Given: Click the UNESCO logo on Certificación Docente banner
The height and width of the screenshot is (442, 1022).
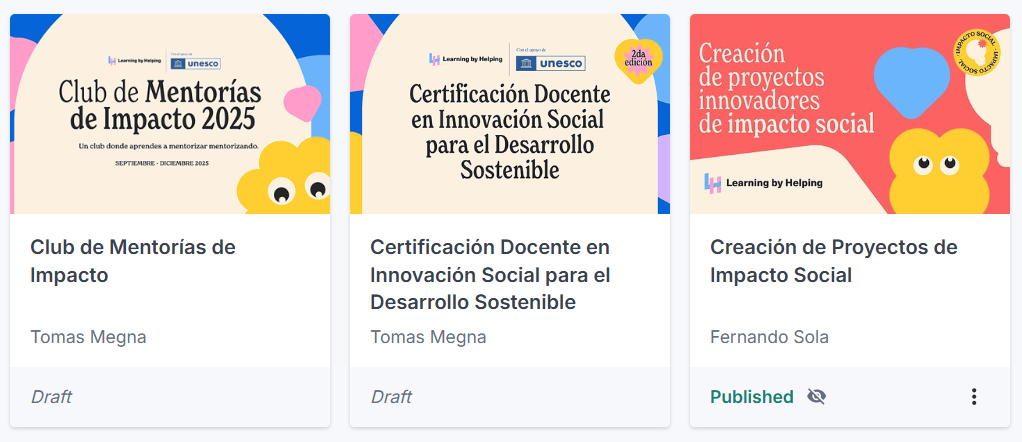Looking at the screenshot, I should coord(549,63).
